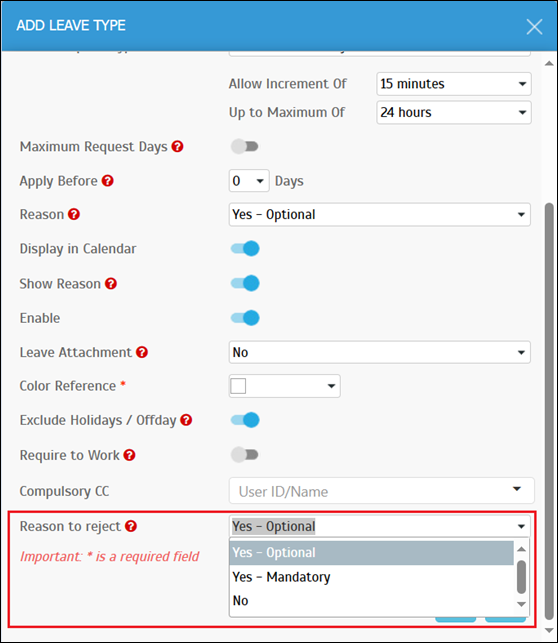Viewport: 558px width, 643px height.
Task: Click Leave Attachment help icon
Action: [142, 352]
